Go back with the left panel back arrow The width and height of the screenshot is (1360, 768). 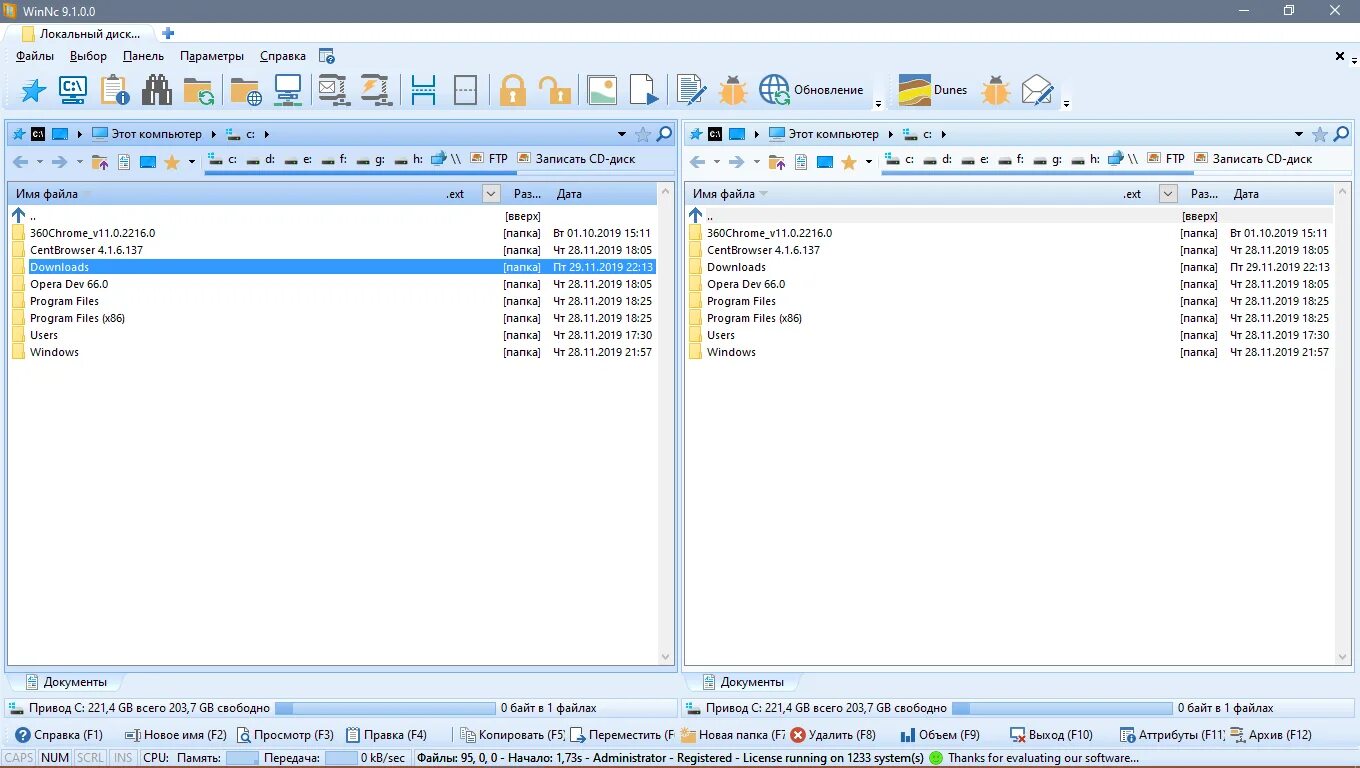20,162
